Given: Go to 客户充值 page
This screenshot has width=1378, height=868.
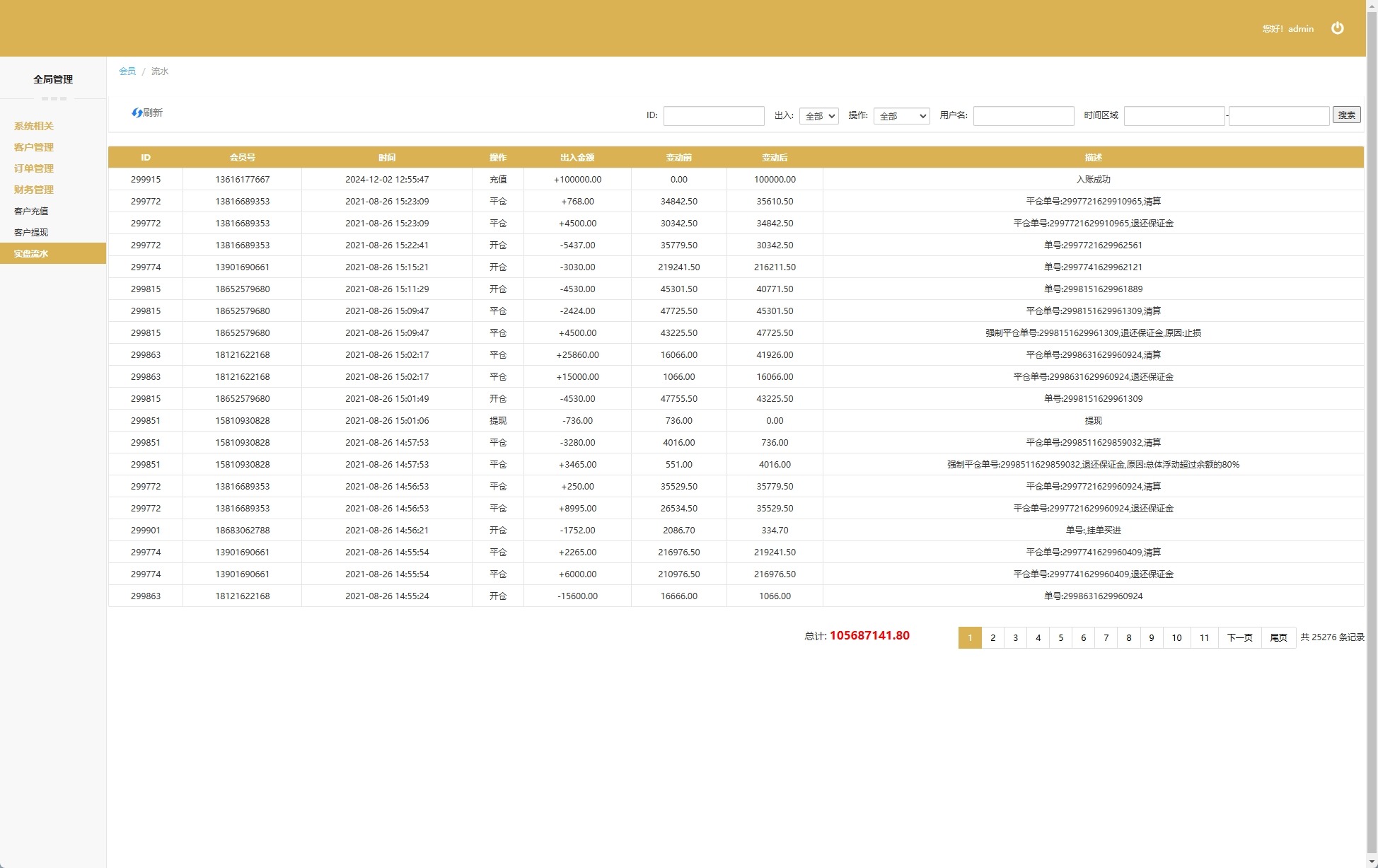Looking at the screenshot, I should tap(31, 211).
